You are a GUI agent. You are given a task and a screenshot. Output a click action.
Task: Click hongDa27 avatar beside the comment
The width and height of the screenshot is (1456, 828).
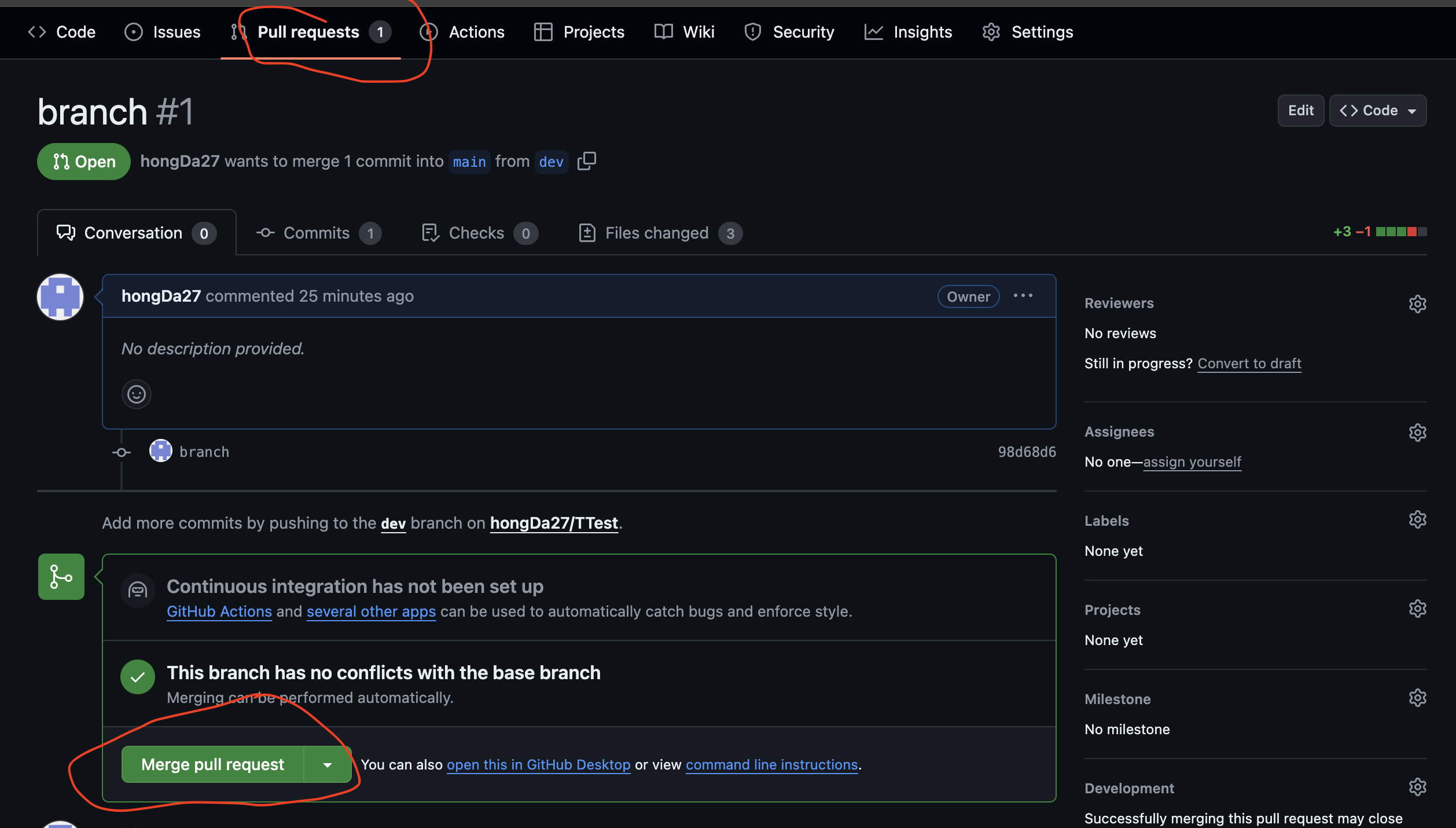(x=60, y=297)
